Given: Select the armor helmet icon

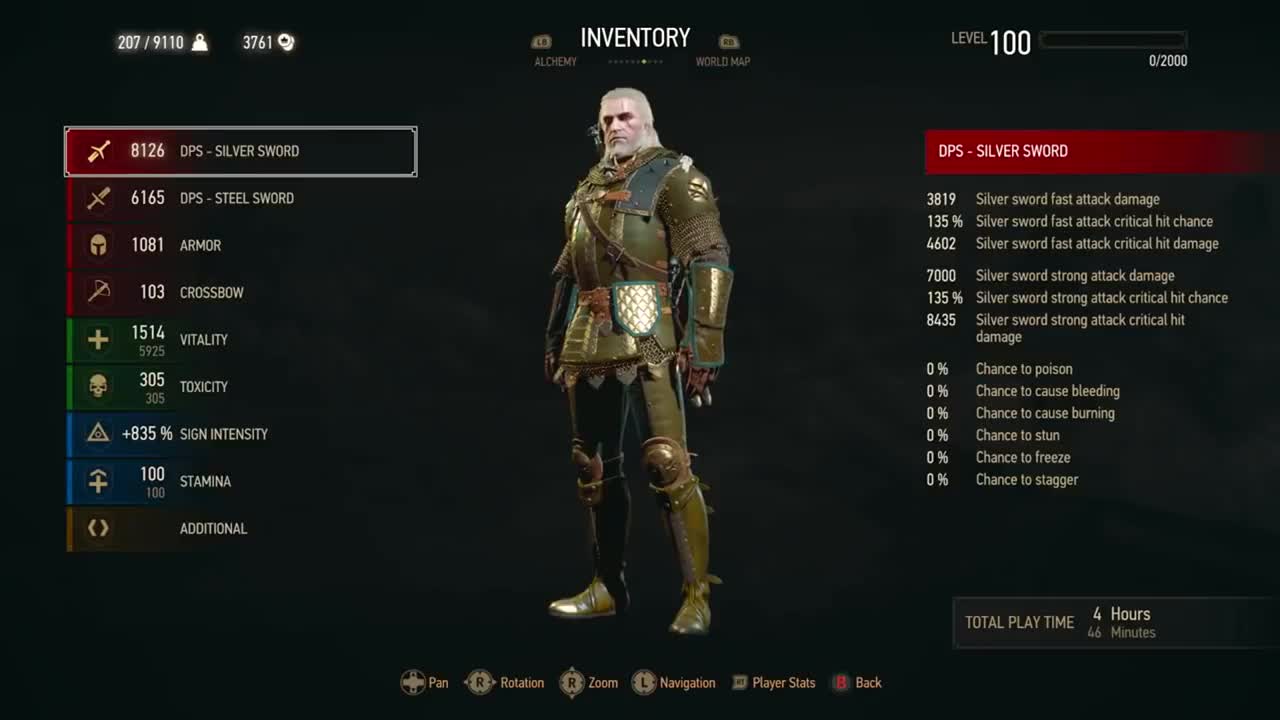Looking at the screenshot, I should pyautogui.click(x=98, y=245).
